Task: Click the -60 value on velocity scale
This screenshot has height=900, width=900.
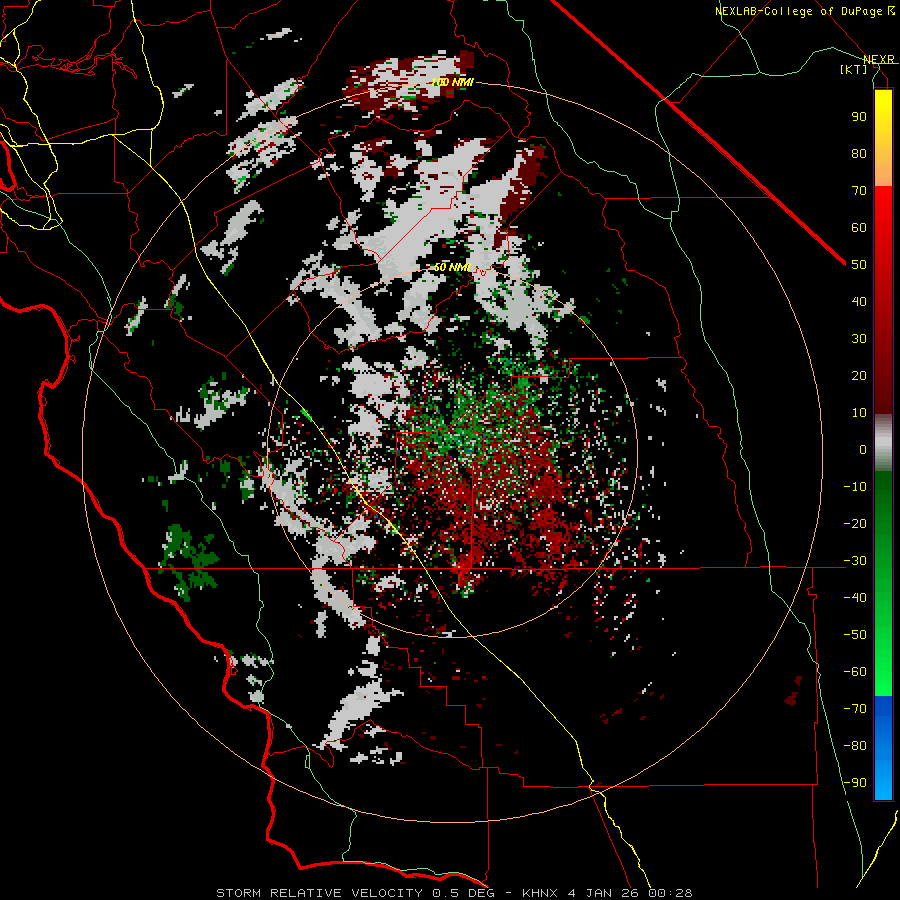Action: click(855, 672)
